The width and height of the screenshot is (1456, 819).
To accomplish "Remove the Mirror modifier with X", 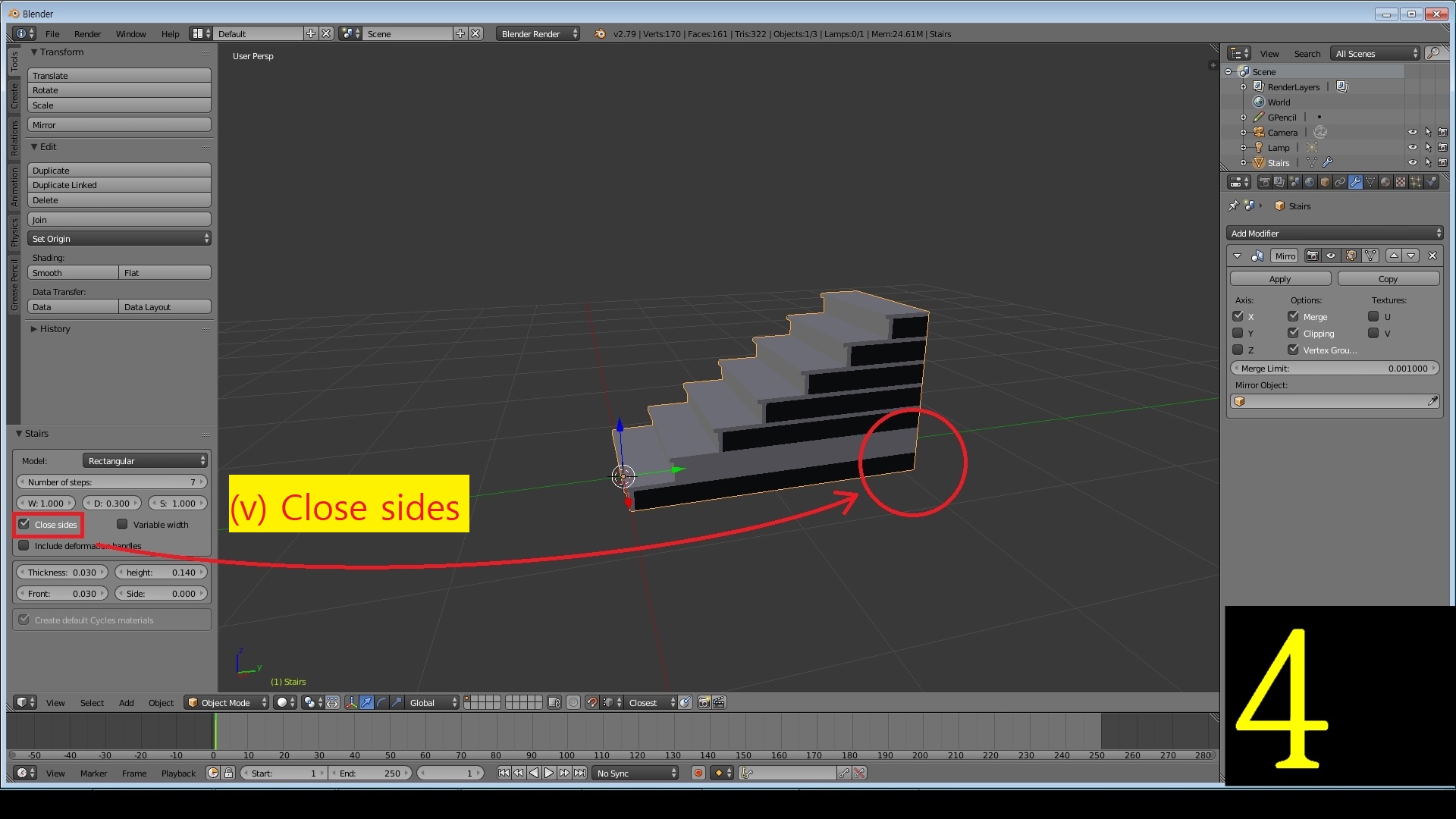I will [1432, 256].
